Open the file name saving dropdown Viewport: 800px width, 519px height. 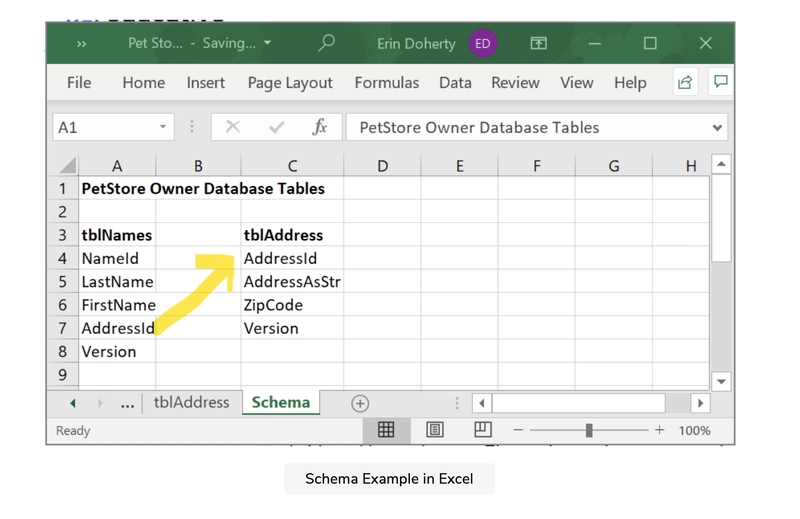[267, 43]
